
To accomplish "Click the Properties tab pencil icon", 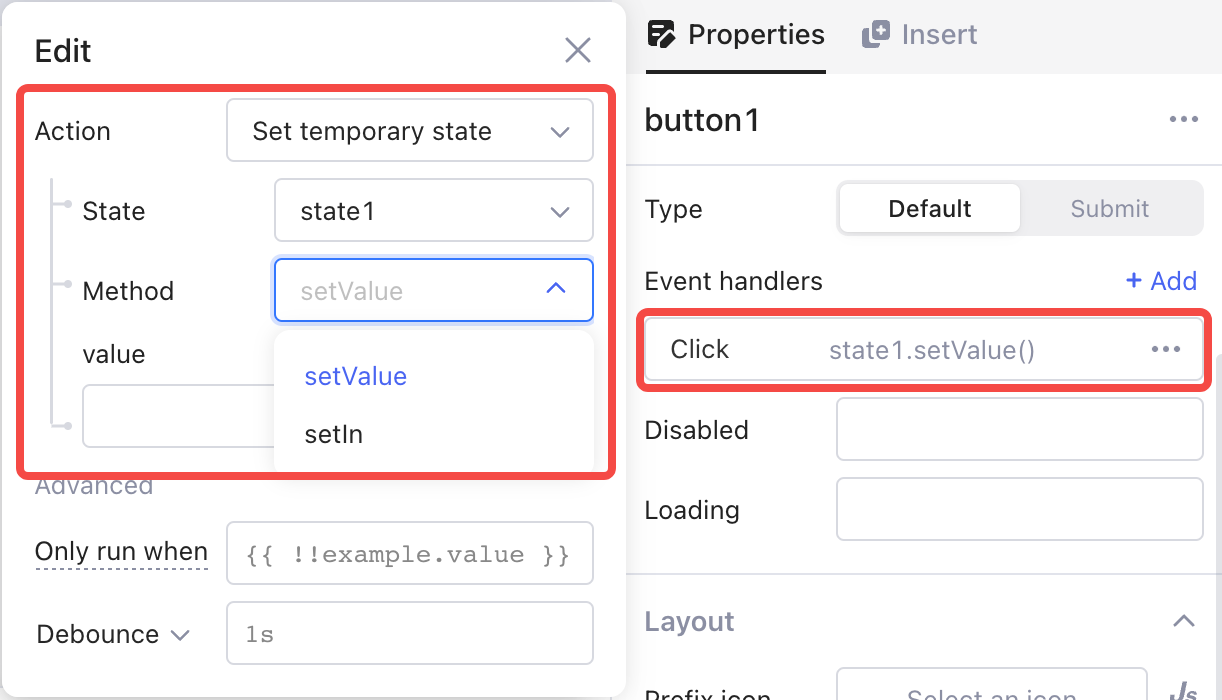I will [662, 34].
